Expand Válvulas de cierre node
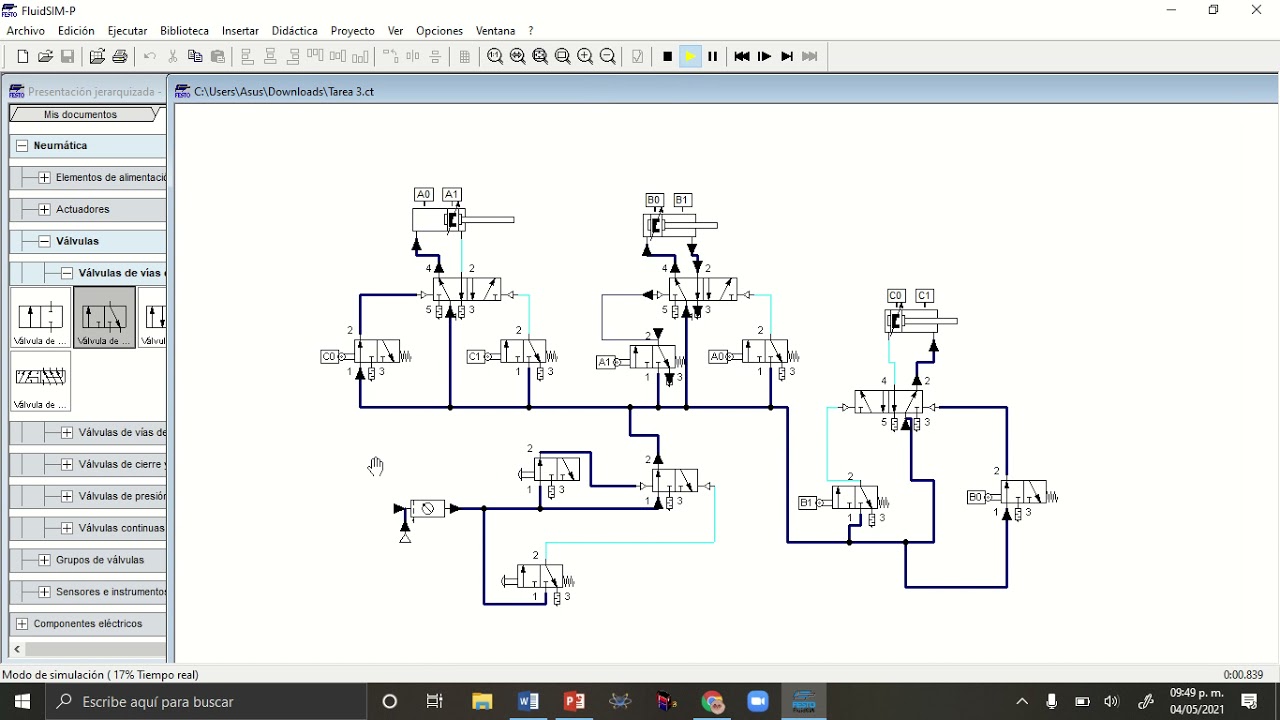The width and height of the screenshot is (1280, 720). [x=66, y=464]
